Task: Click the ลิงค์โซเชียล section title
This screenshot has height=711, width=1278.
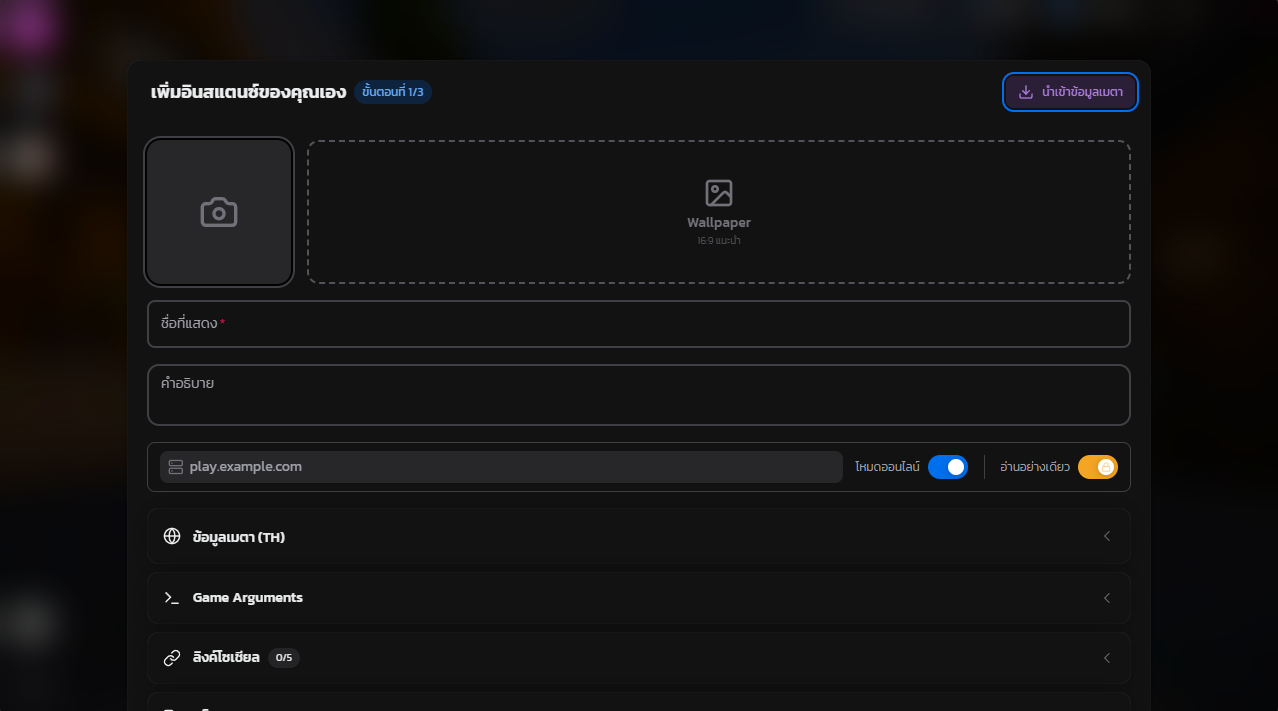Action: tap(226, 658)
